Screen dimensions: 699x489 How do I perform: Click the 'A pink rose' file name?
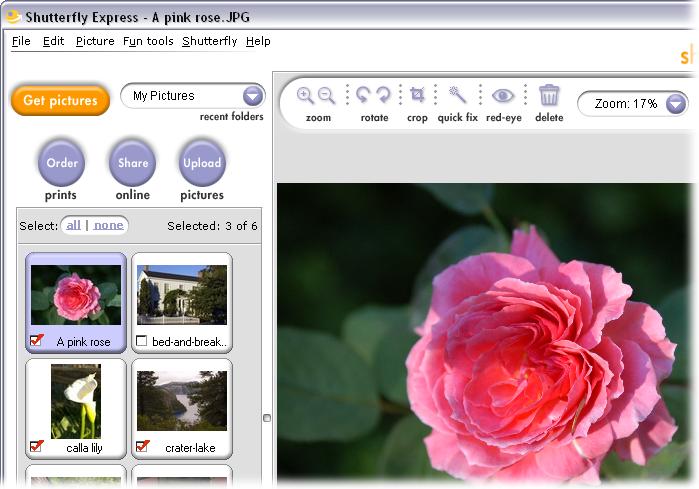tap(83, 342)
